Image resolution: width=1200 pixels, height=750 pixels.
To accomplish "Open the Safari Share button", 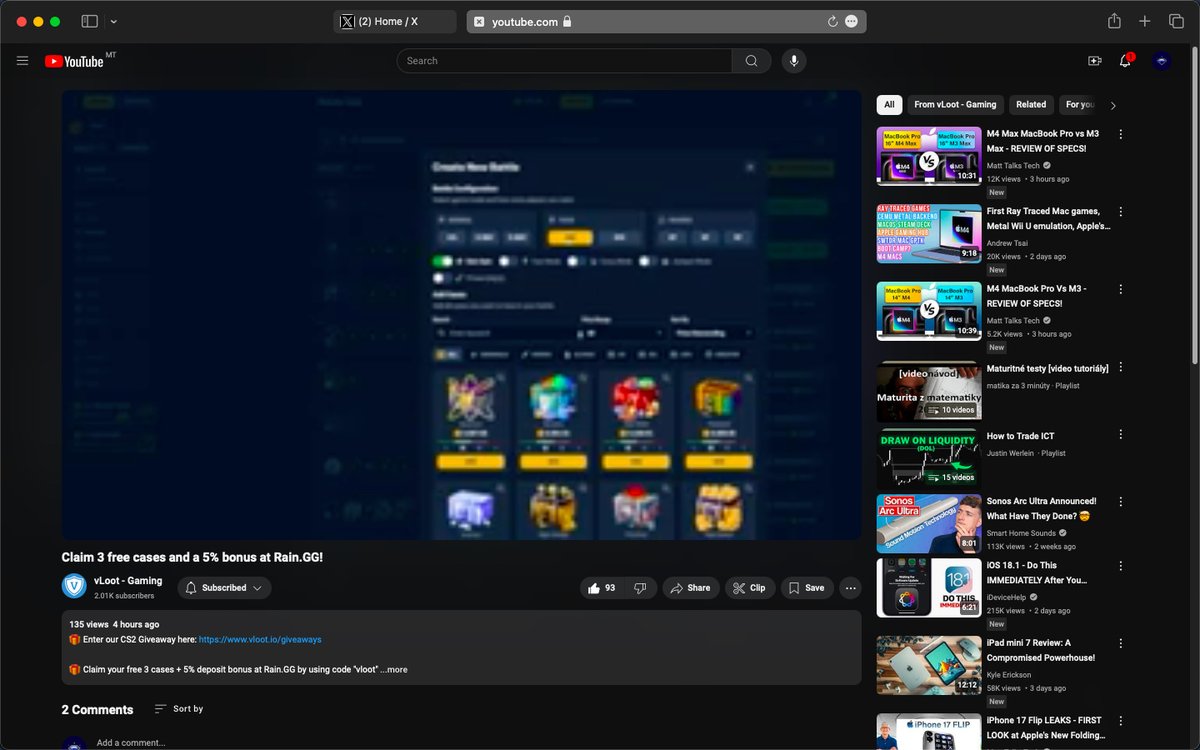I will pyautogui.click(x=1114, y=21).
